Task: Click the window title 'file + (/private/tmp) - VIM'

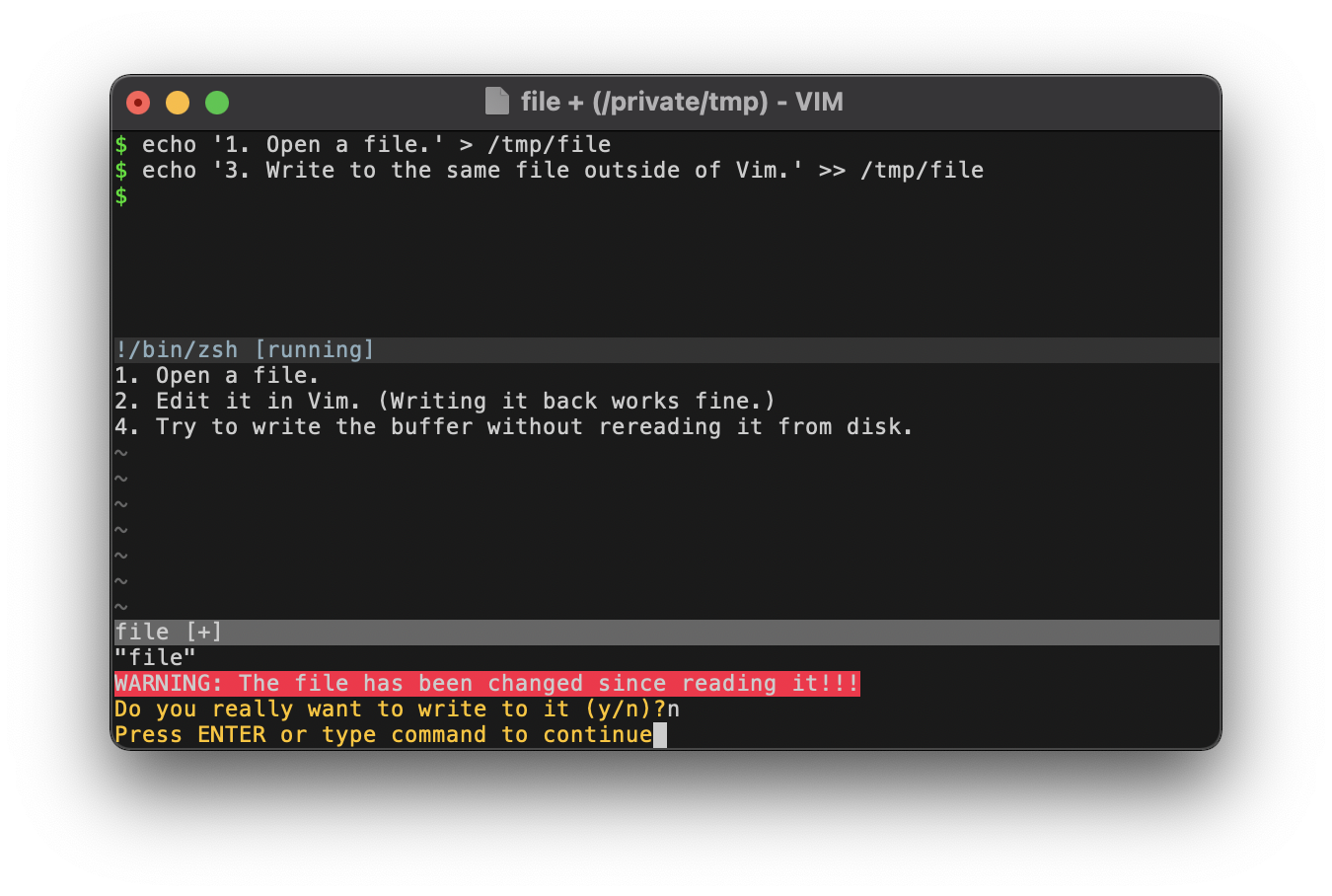Action: pyautogui.click(x=681, y=102)
